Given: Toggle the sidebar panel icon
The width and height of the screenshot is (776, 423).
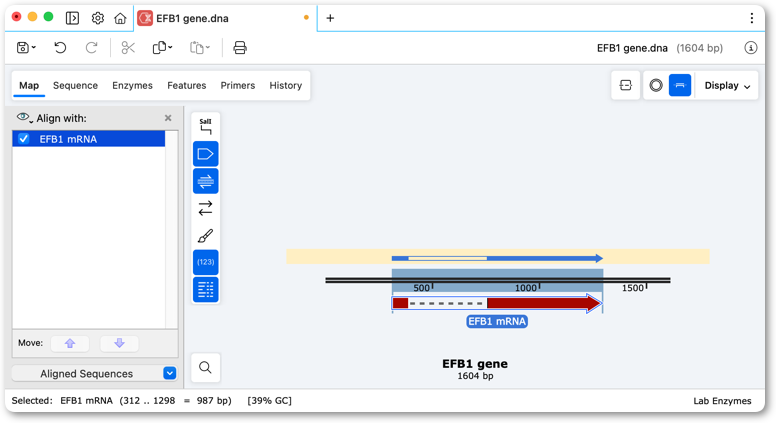Looking at the screenshot, I should [x=72, y=18].
